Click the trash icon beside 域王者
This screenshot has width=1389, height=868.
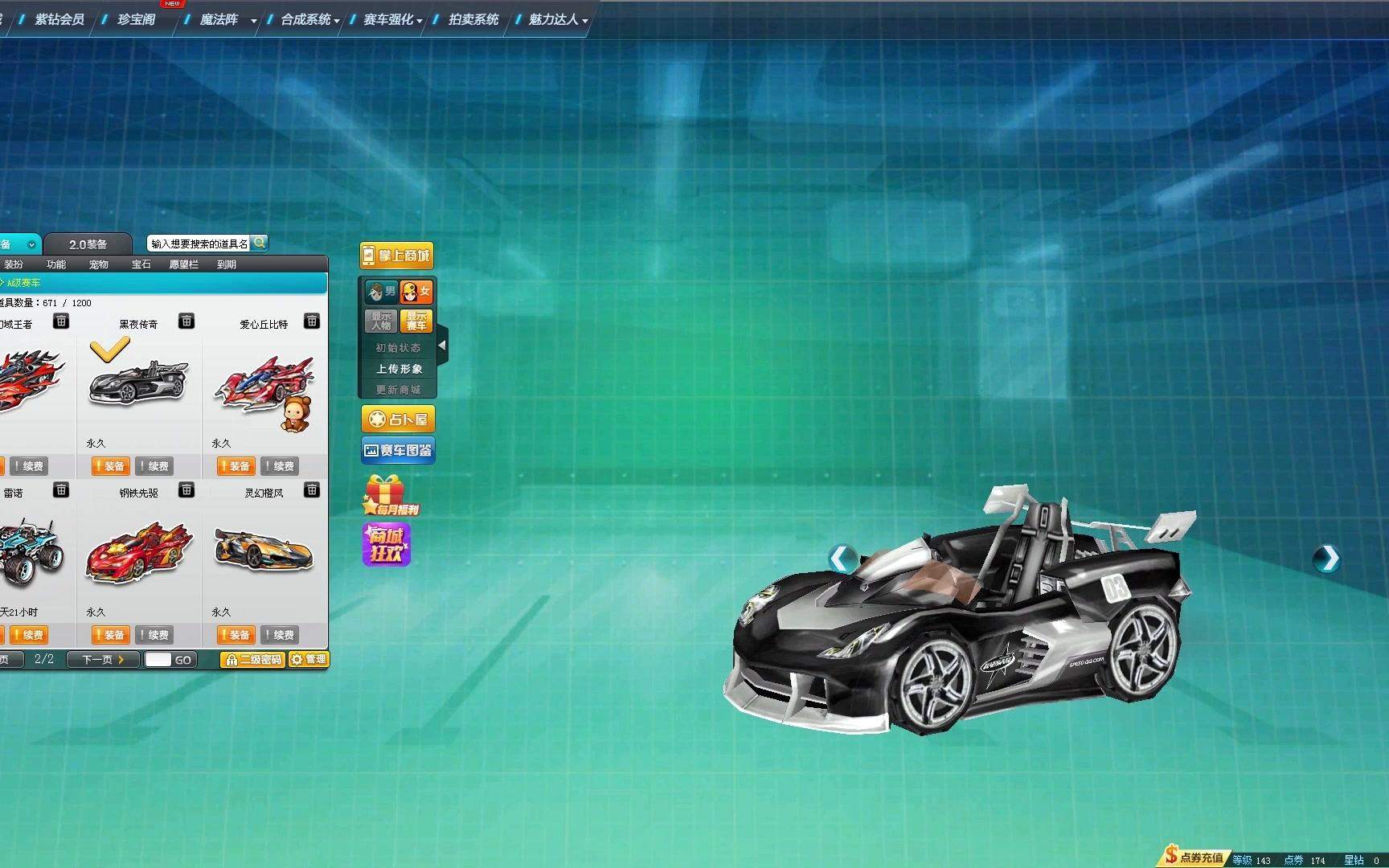coord(61,321)
